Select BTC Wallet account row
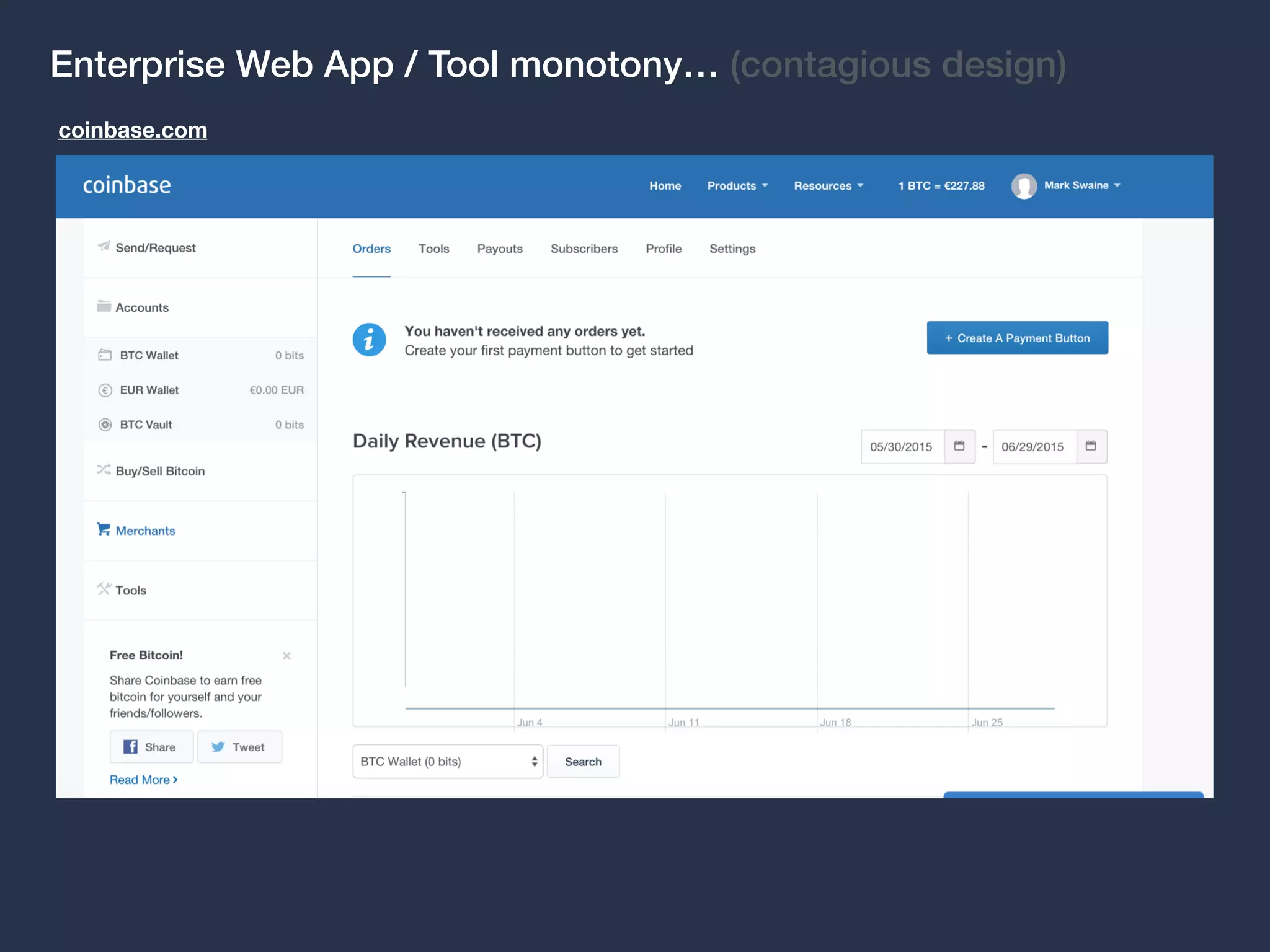This screenshot has width=1270, height=952. [200, 355]
